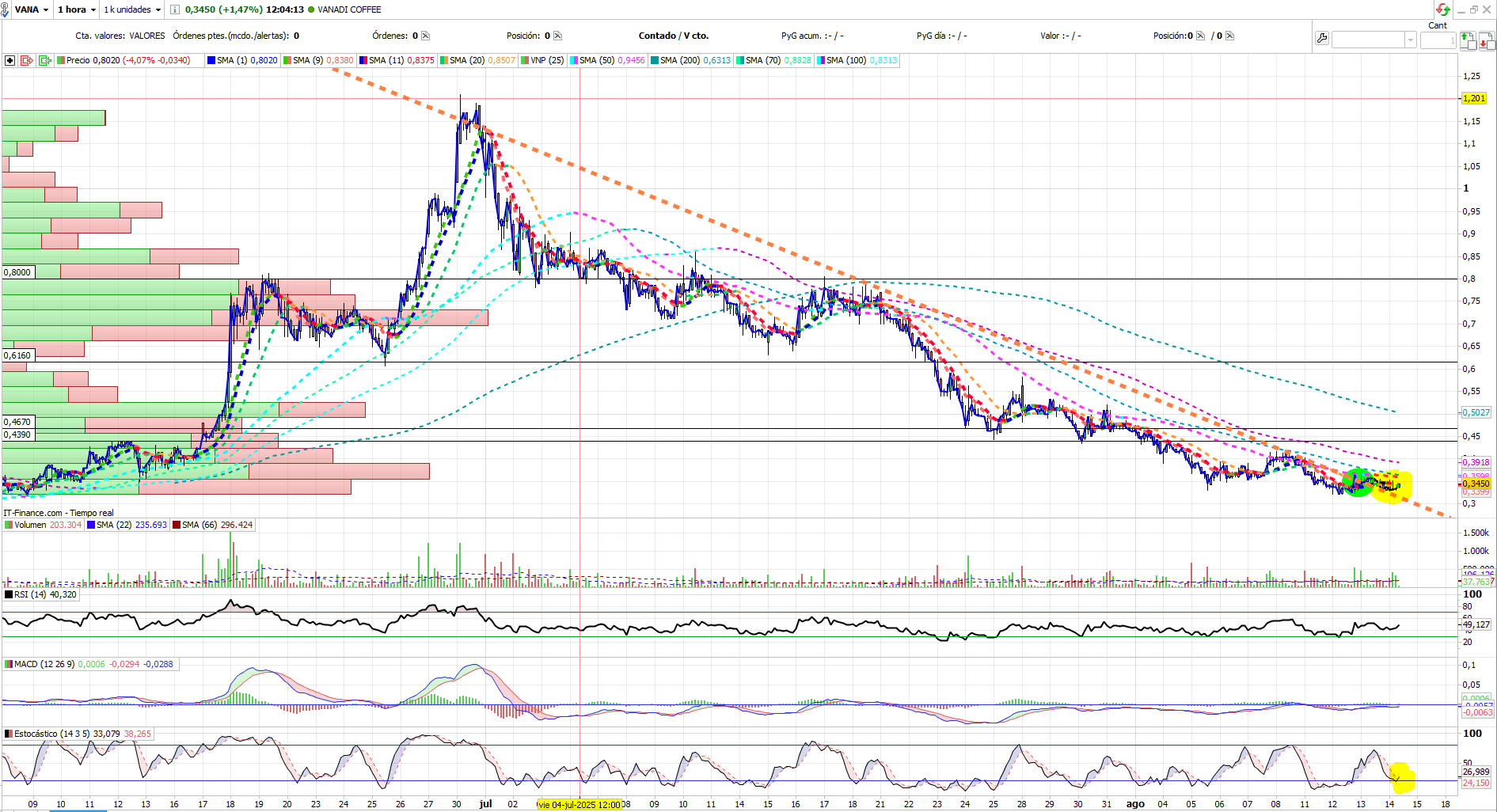Expand the combo box arrow beside the wrench
Viewport: 1497px width, 812px height.
coord(1410,40)
